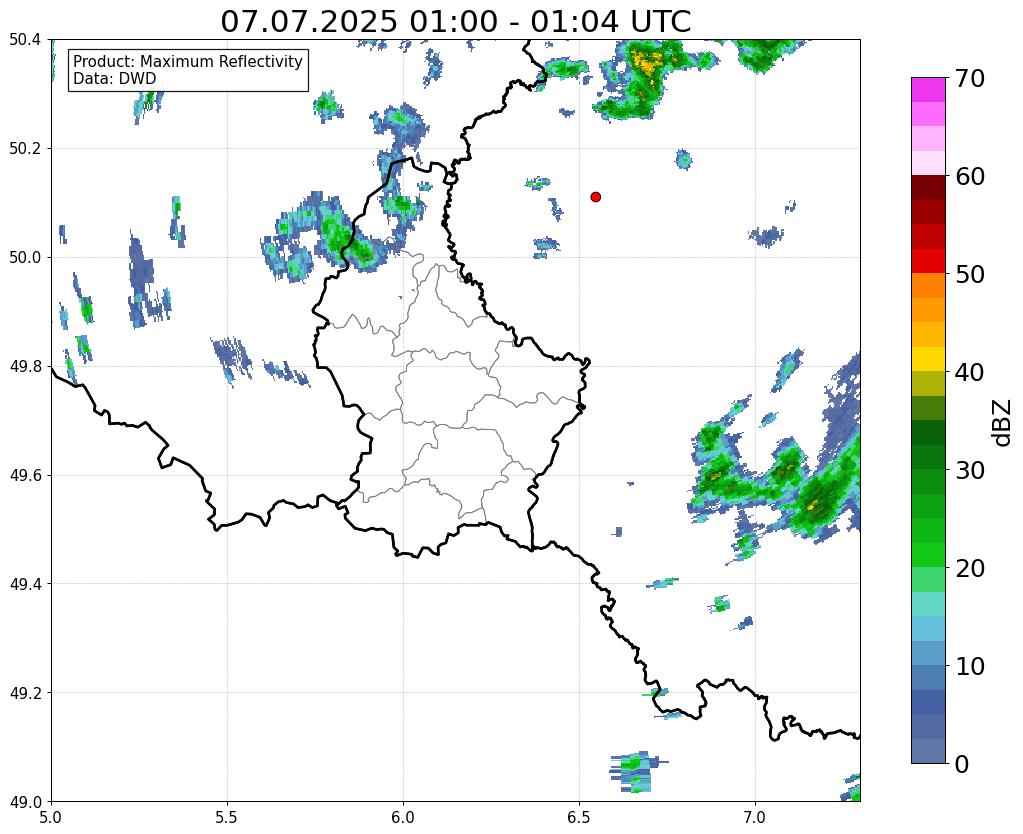Click the 49.0 latitude tick label
1023x834 pixels.
pos(25,802)
